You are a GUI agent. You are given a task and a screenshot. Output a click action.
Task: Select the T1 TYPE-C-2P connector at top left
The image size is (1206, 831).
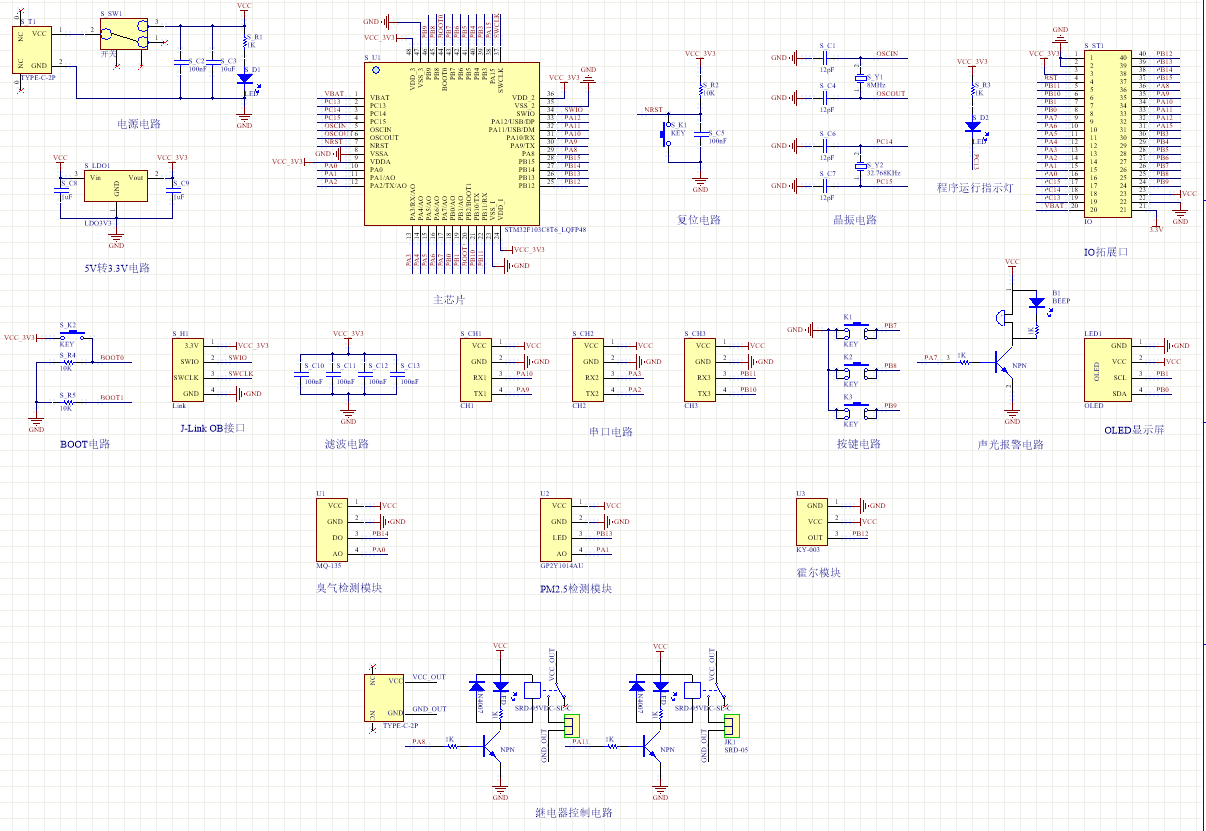pos(32,49)
